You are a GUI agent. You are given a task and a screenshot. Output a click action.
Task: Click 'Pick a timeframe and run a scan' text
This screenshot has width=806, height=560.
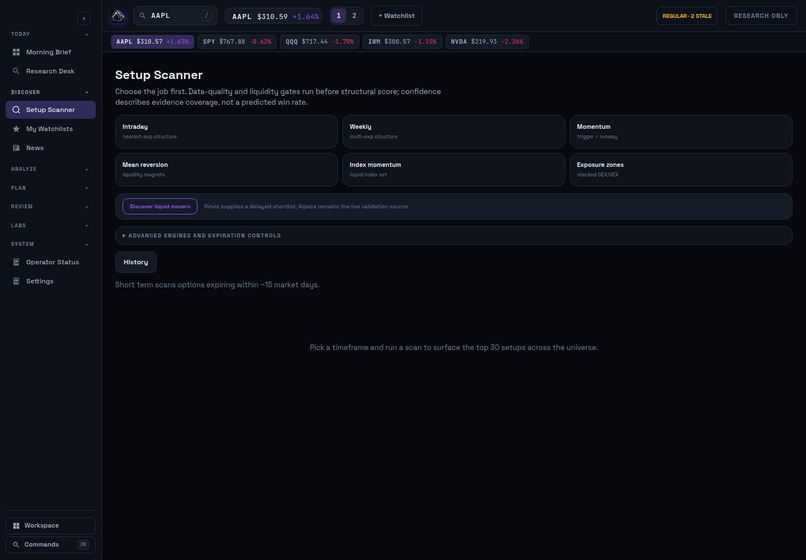click(453, 348)
